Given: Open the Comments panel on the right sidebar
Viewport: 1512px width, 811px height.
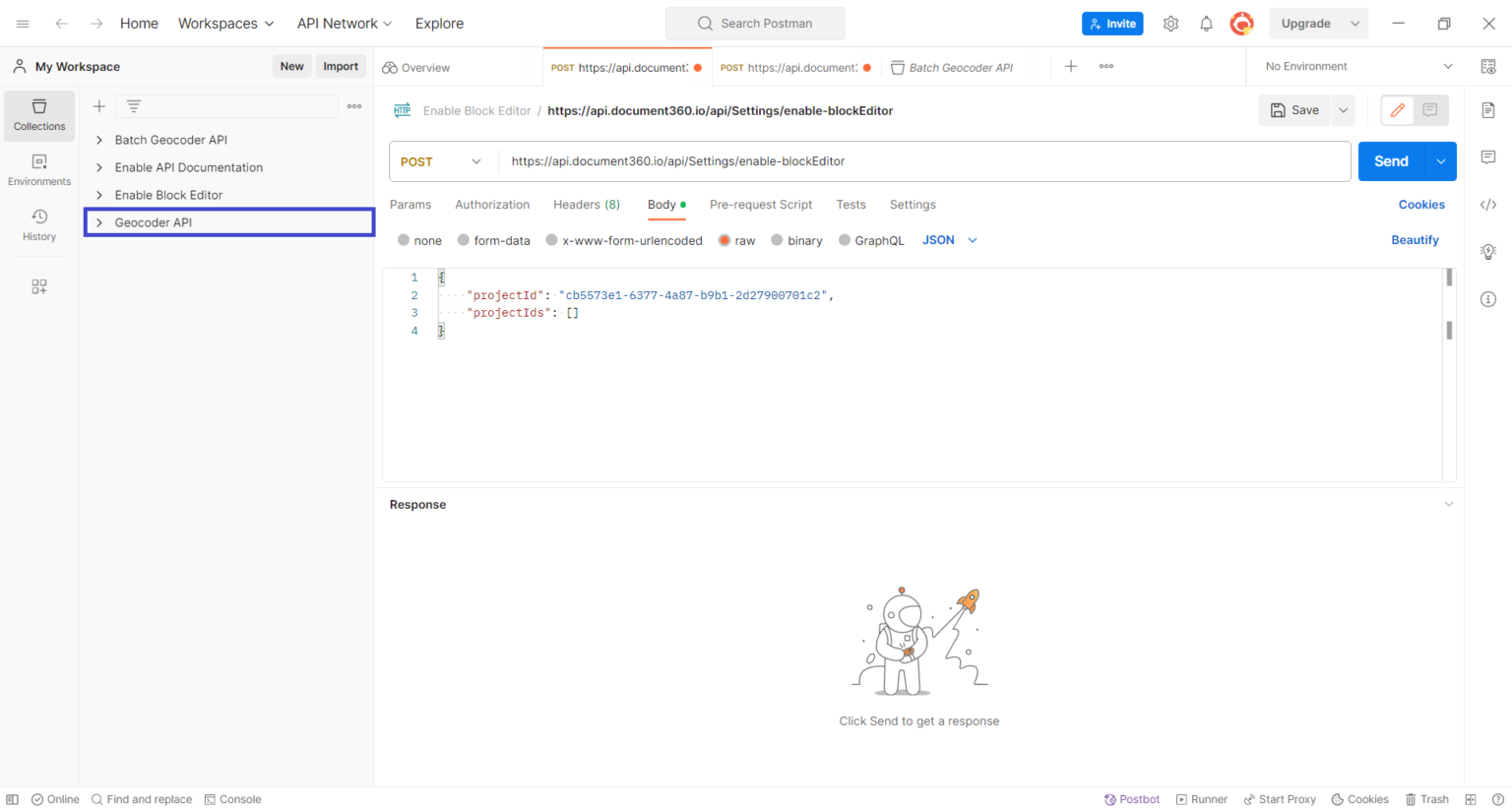Looking at the screenshot, I should [1488, 156].
